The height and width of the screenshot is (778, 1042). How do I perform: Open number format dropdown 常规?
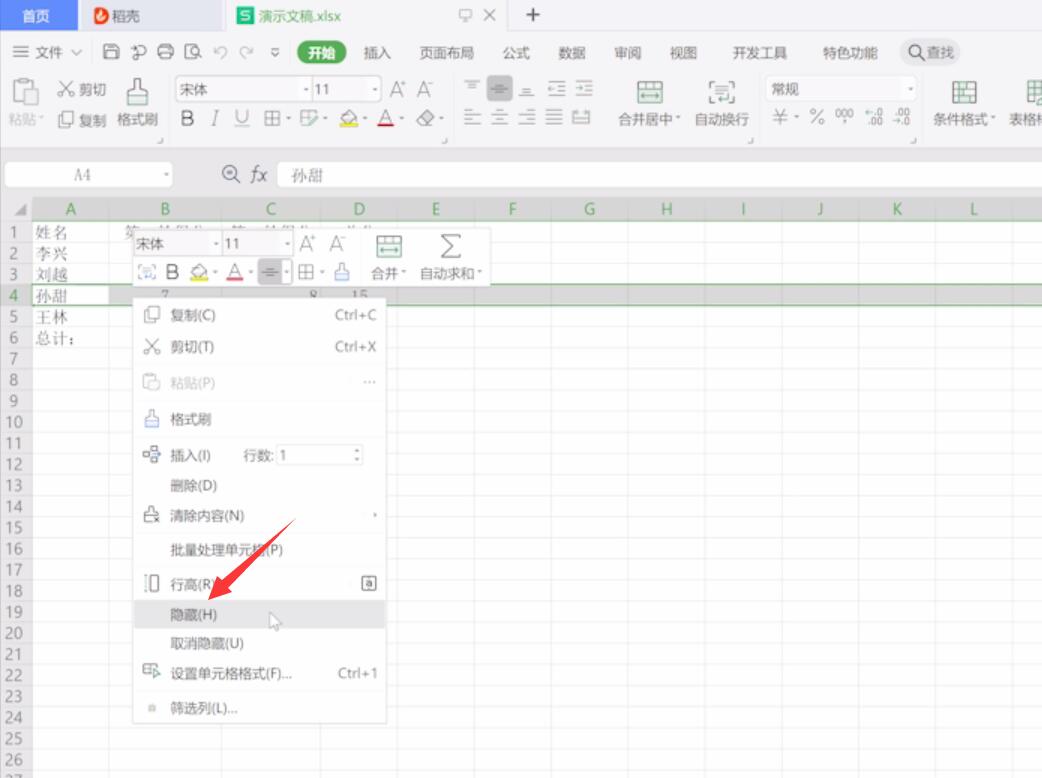pyautogui.click(x=910, y=89)
